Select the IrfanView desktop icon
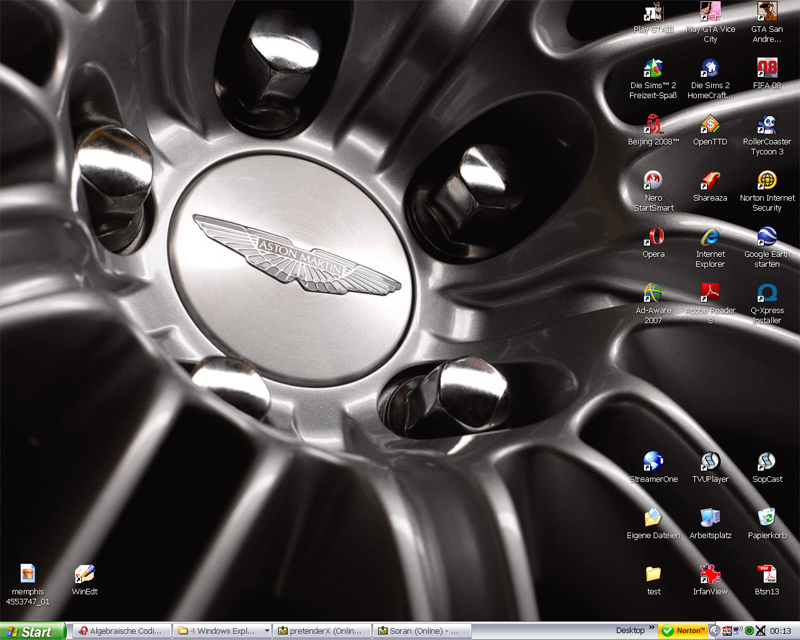800x640 pixels. 710,575
